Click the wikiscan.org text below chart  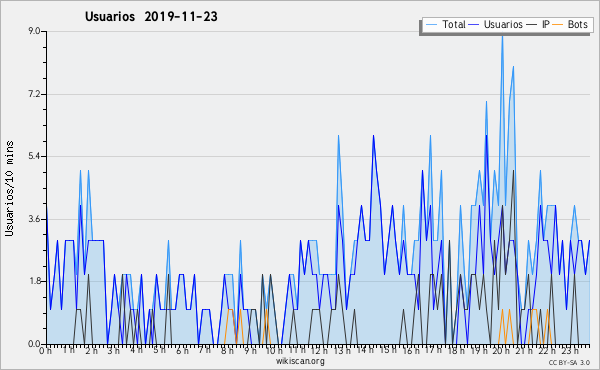(300, 361)
